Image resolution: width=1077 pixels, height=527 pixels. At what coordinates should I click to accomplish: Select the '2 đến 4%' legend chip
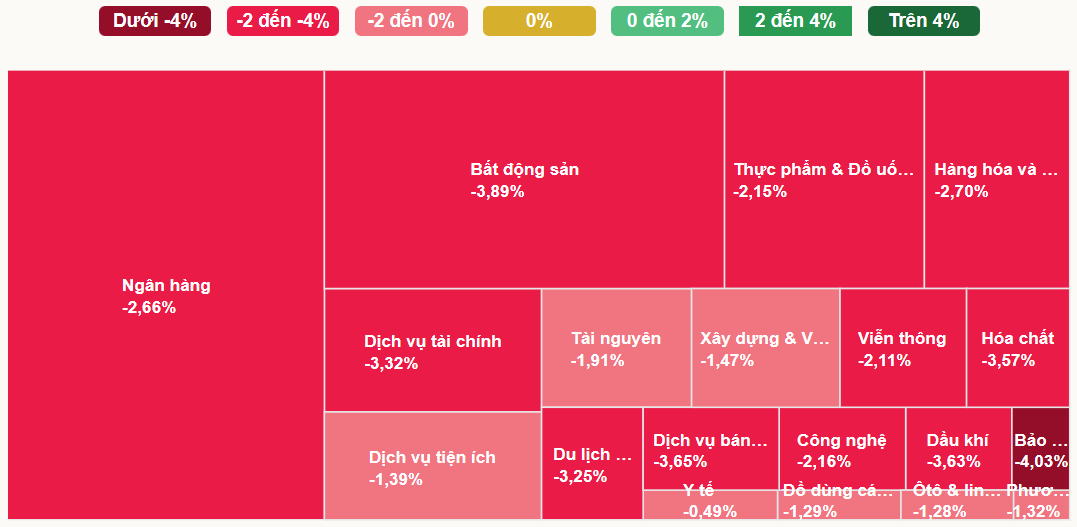pos(795,21)
